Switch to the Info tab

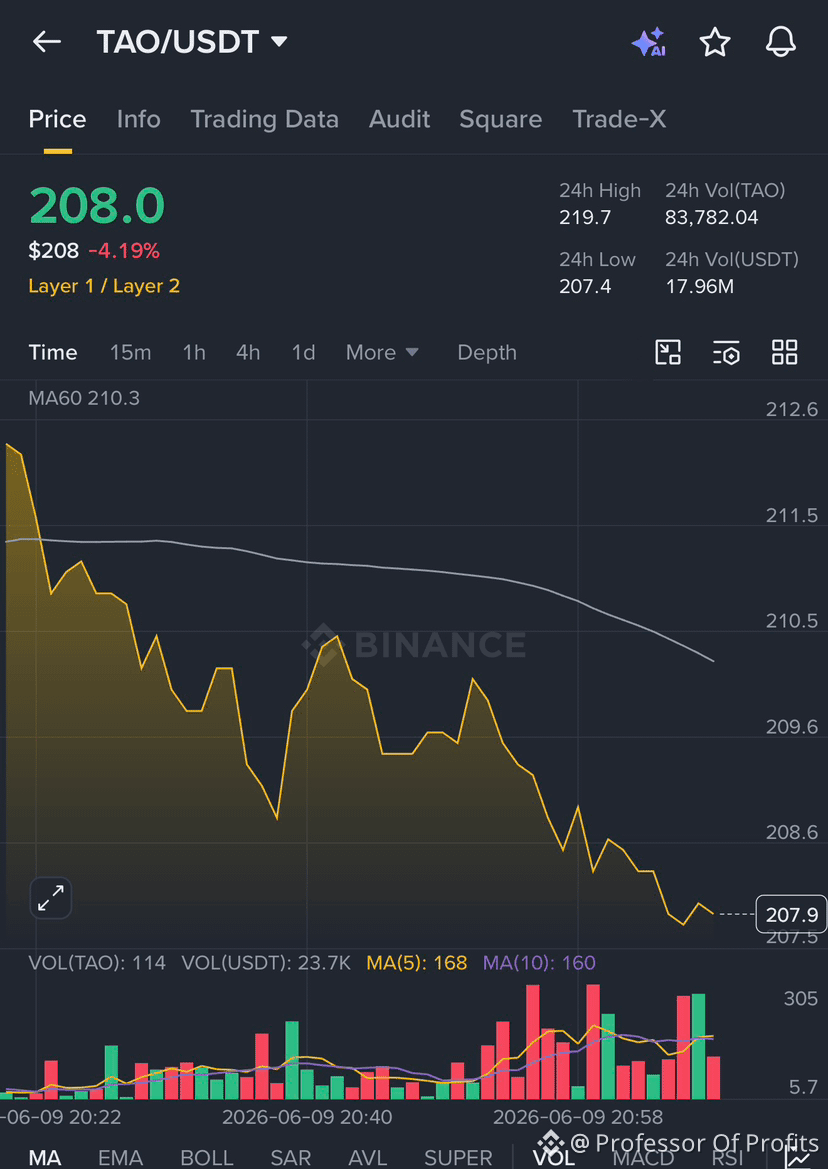[x=139, y=119]
